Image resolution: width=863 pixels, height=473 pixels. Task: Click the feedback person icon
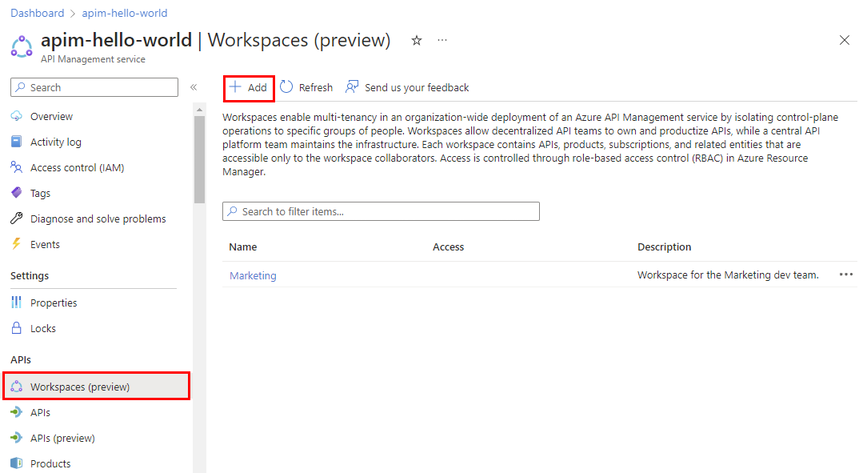click(x=352, y=87)
